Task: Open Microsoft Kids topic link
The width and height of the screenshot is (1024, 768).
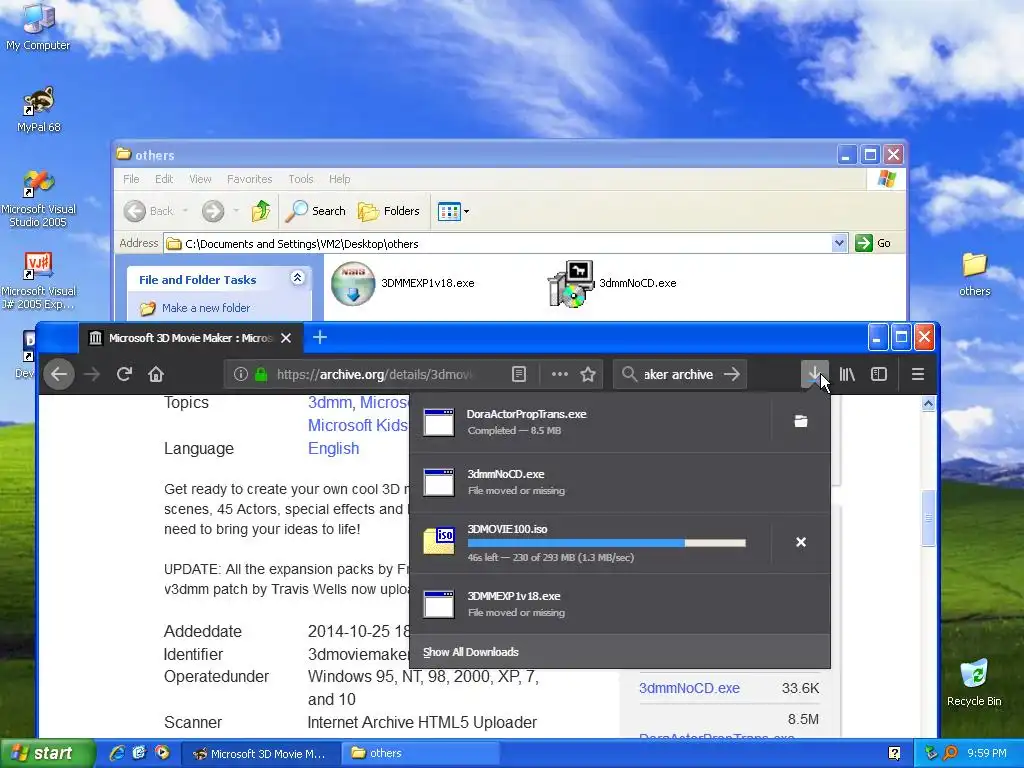Action: pyautogui.click(x=357, y=425)
